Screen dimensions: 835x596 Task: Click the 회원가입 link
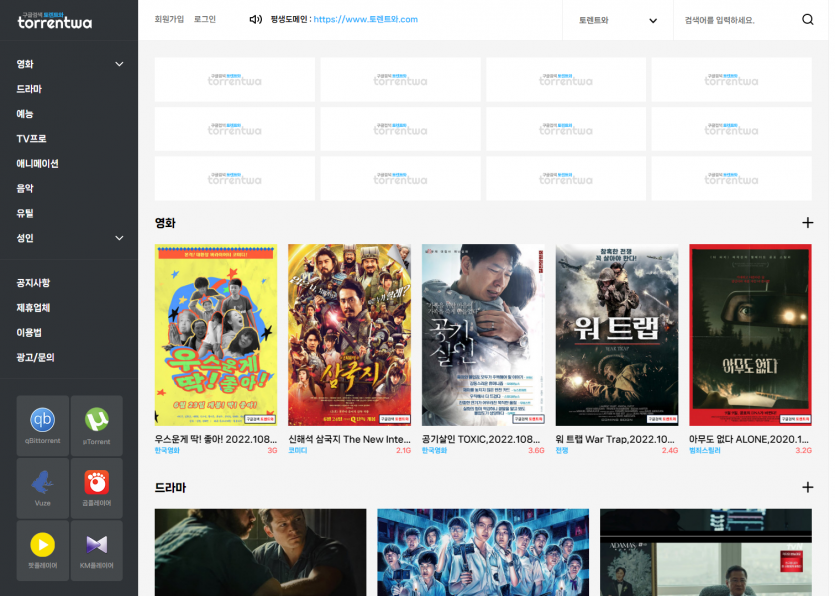pos(169,19)
